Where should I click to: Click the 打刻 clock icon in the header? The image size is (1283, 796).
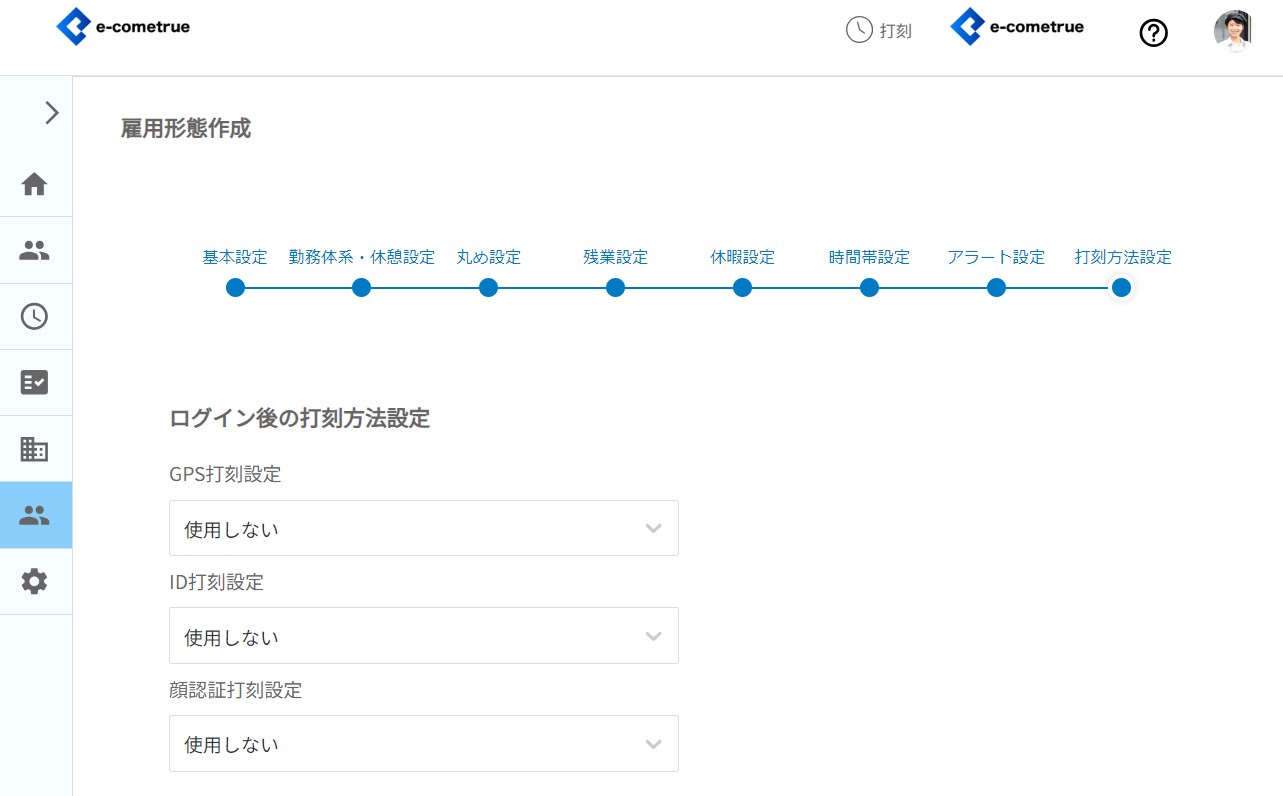[859, 30]
